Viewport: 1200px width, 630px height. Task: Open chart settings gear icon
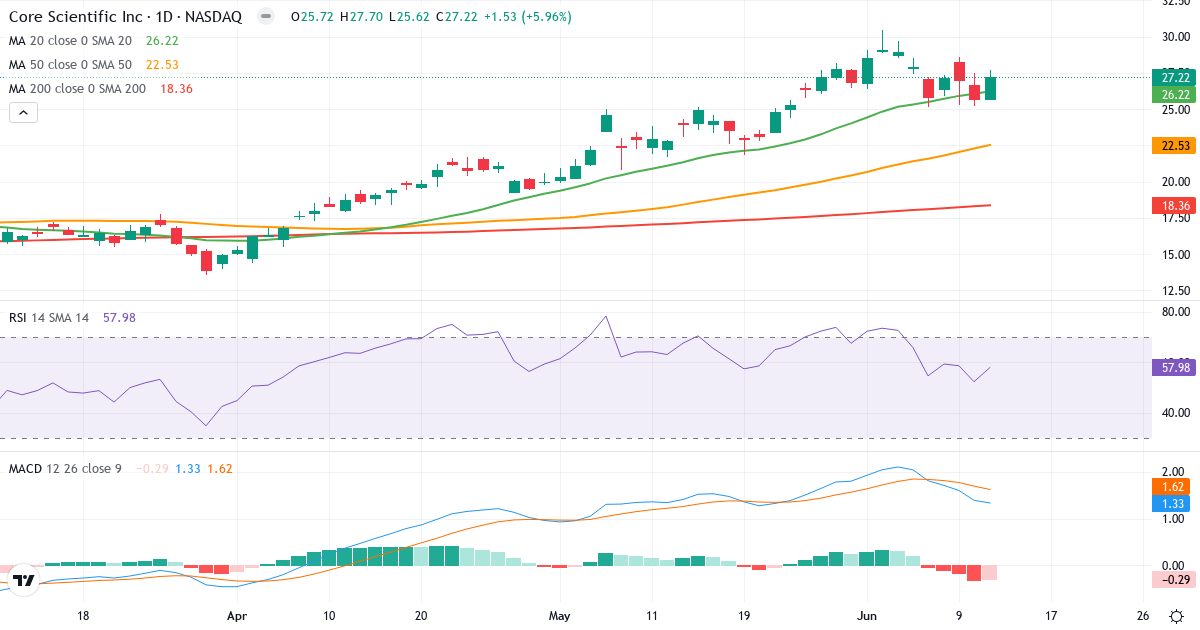click(1177, 616)
